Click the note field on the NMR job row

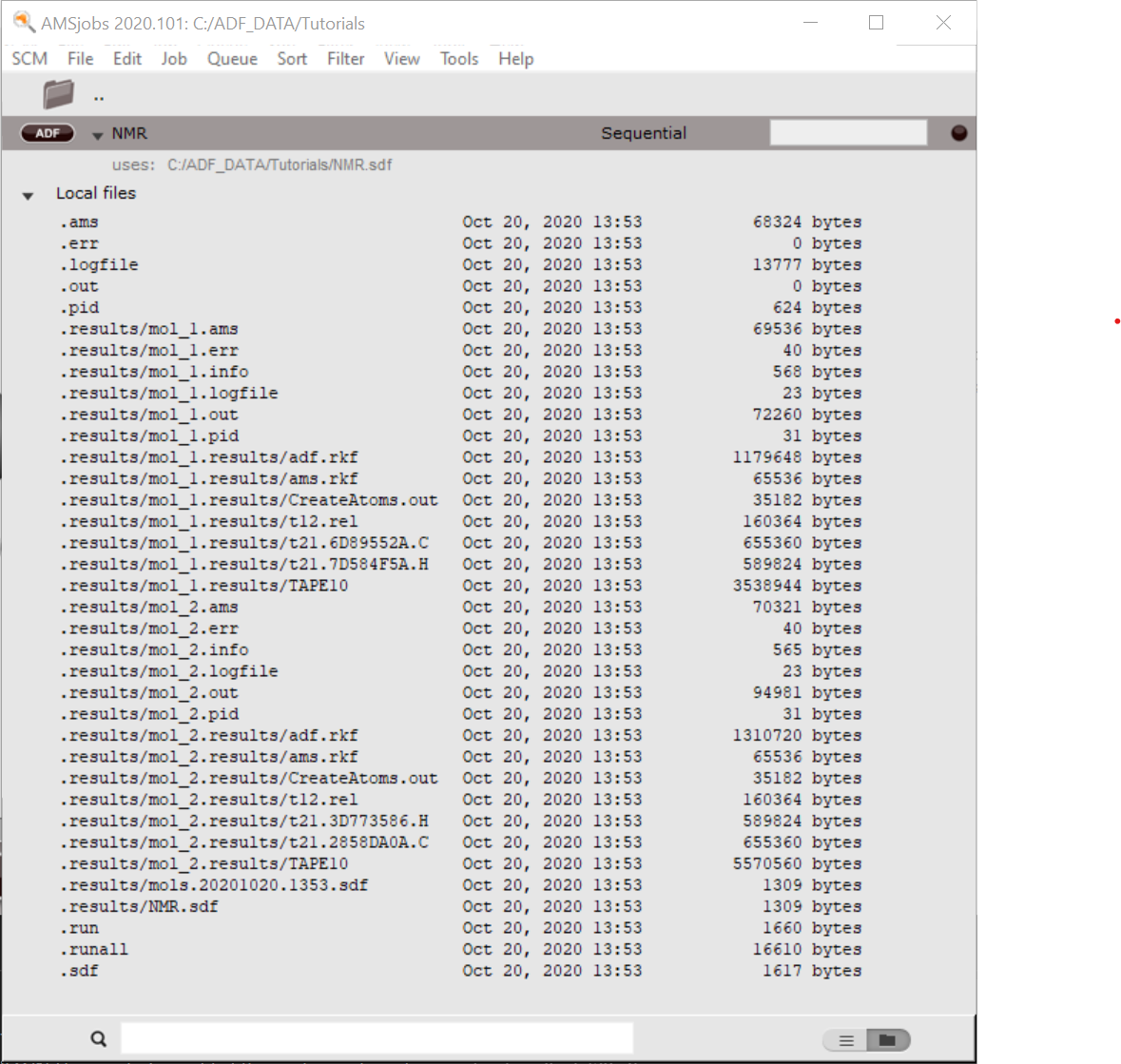[847, 131]
